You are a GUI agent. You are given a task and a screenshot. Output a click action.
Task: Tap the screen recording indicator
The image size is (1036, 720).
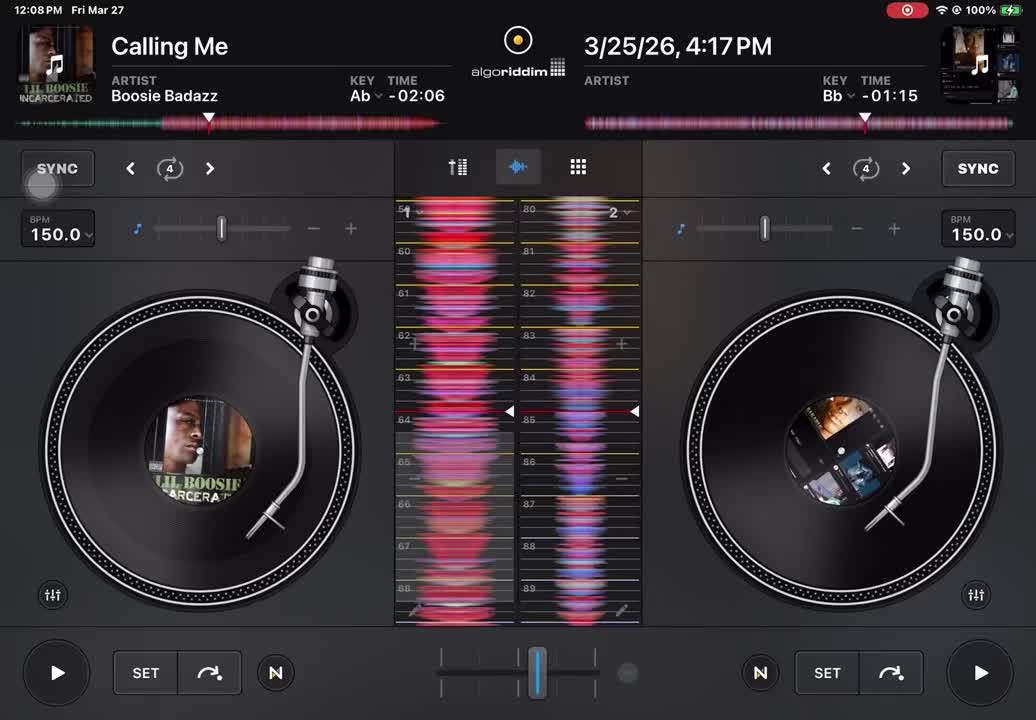(x=907, y=10)
